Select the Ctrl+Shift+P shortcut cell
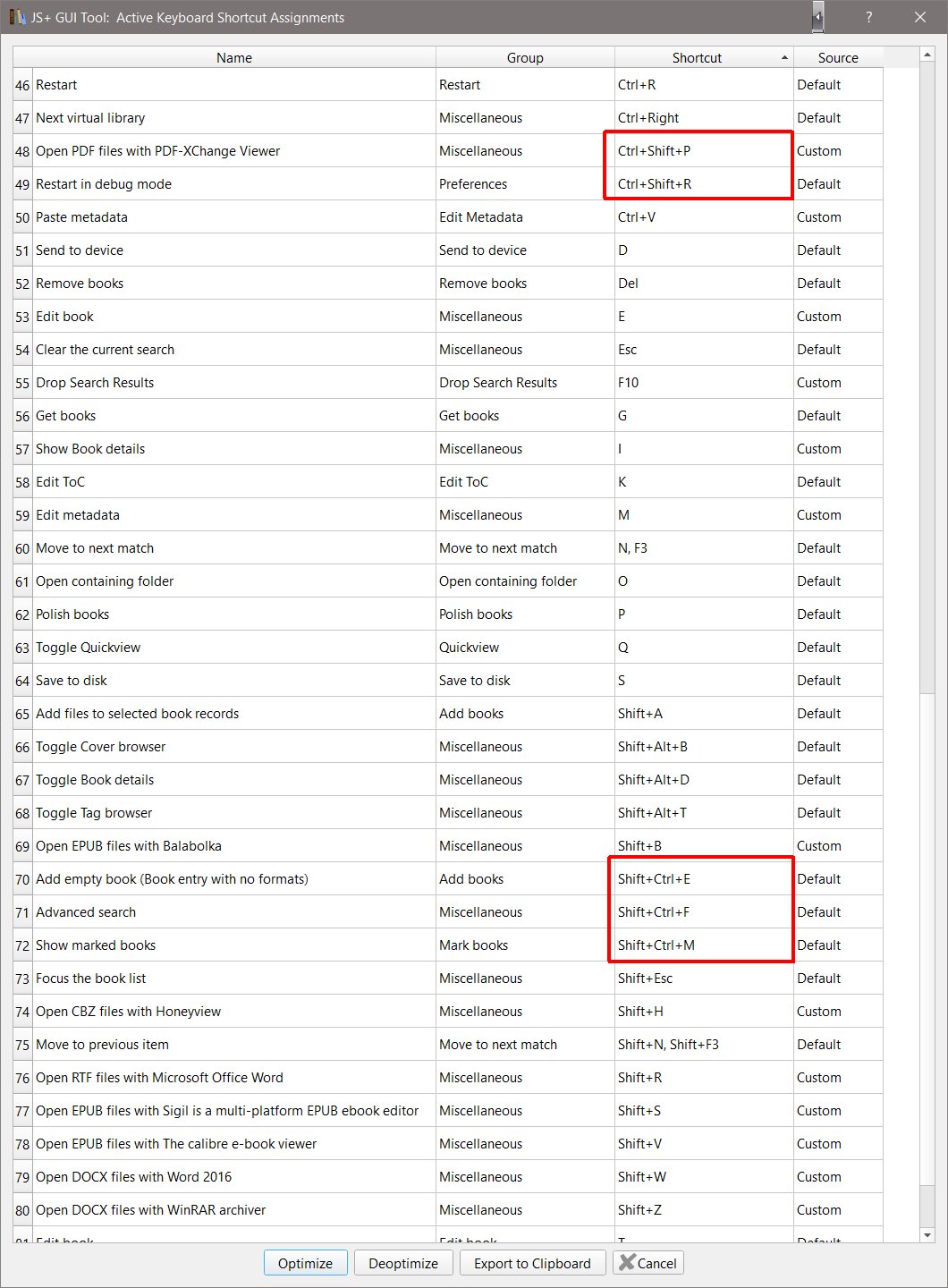The height and width of the screenshot is (1288, 948). [704, 151]
